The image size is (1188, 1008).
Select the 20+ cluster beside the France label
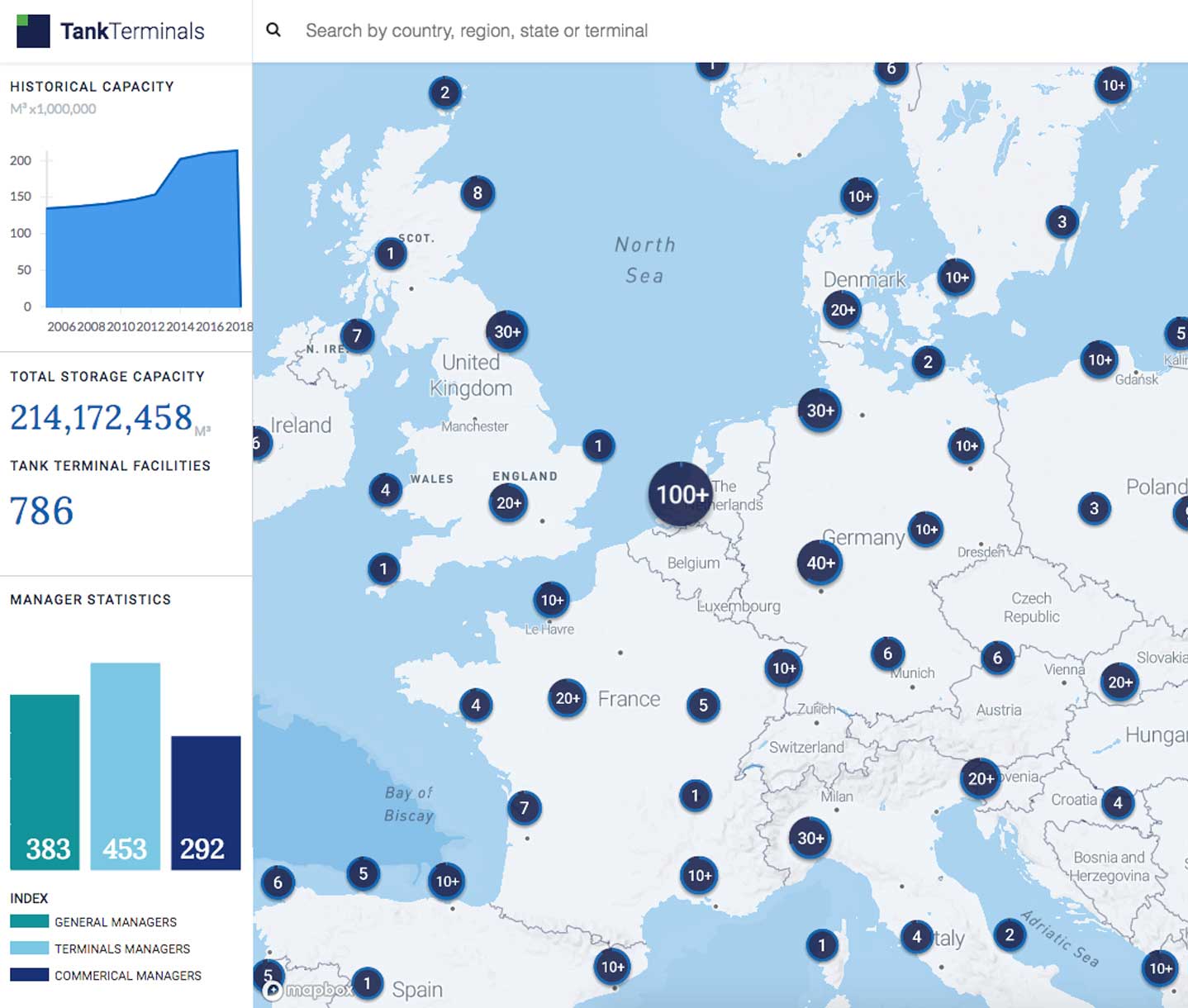(568, 698)
